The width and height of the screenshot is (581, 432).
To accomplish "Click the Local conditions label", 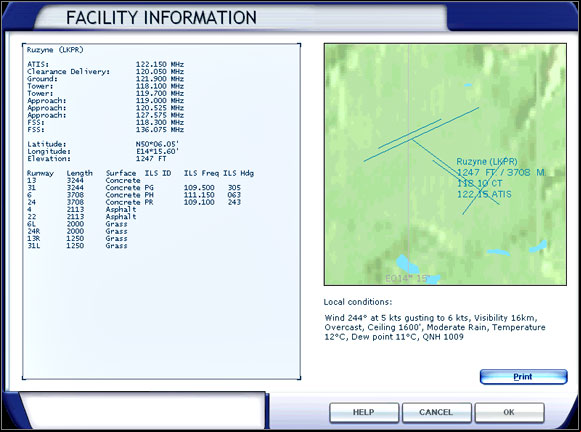I will click(358, 302).
